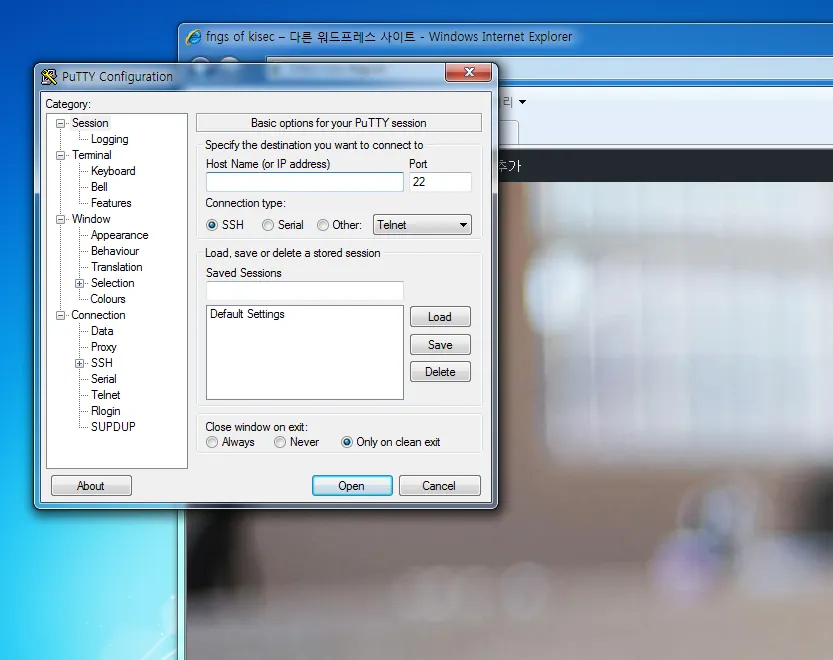Click the Save session button
Screen dimensions: 833x660
click(x=440, y=344)
